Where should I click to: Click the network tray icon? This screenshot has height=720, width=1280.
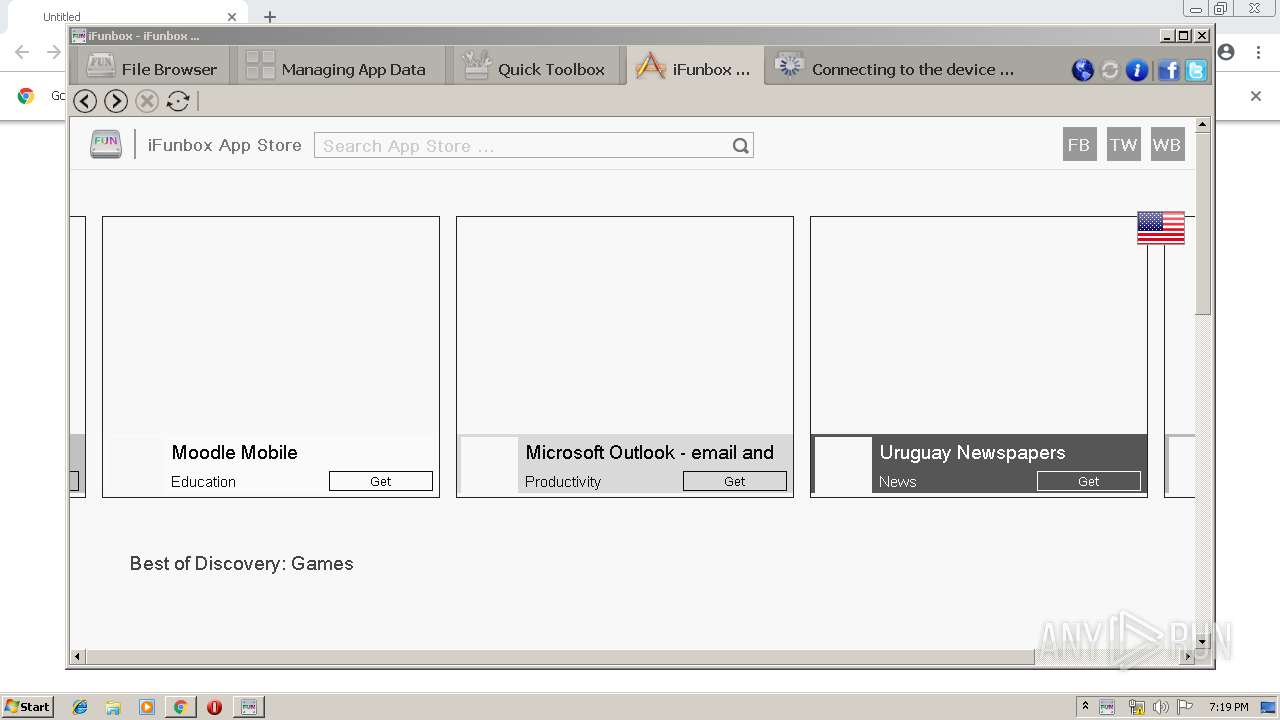pyautogui.click(x=1136, y=707)
